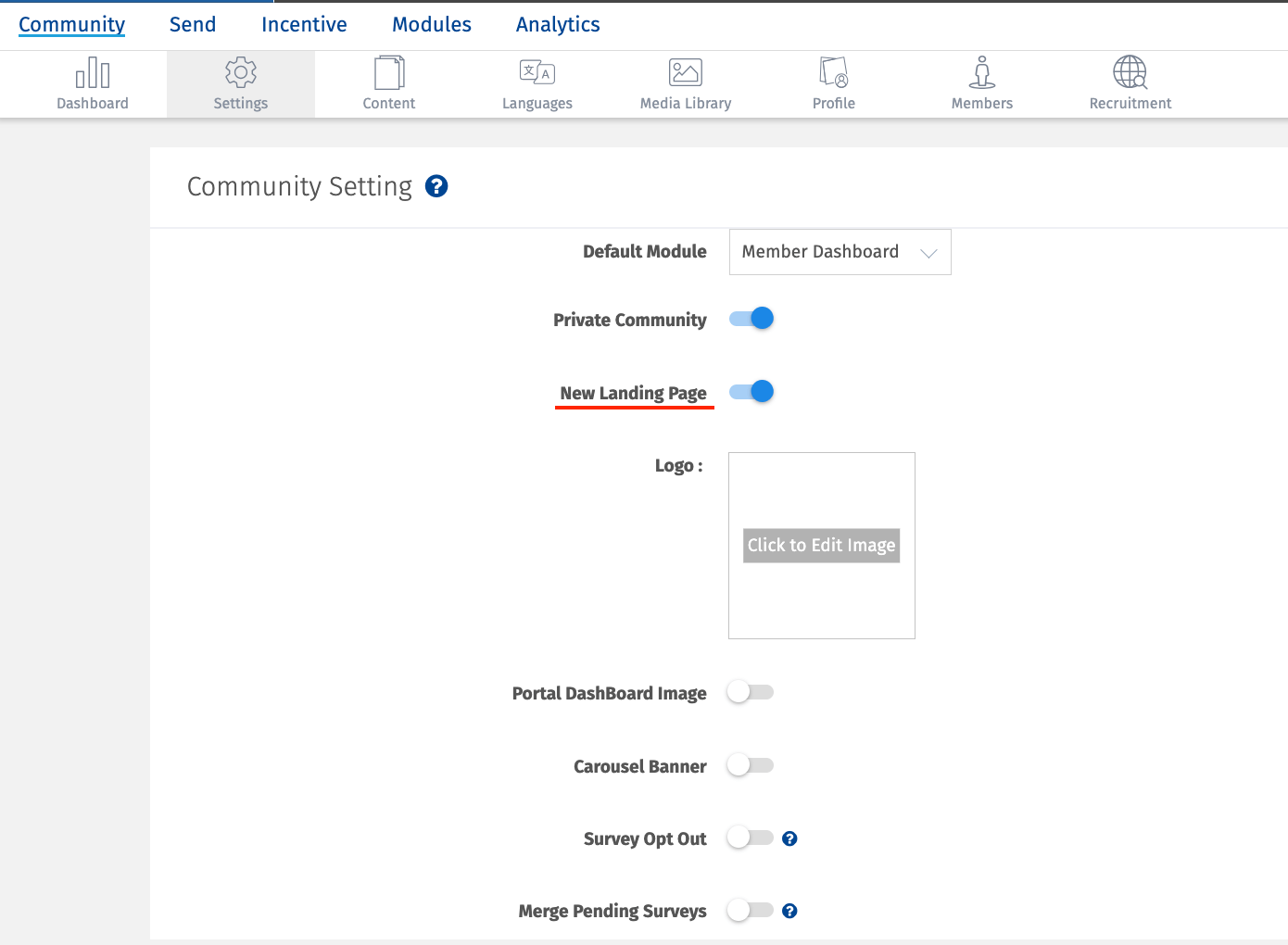This screenshot has width=1288, height=945.
Task: Turn on Portal DashBoard Image switch
Action: (x=751, y=692)
